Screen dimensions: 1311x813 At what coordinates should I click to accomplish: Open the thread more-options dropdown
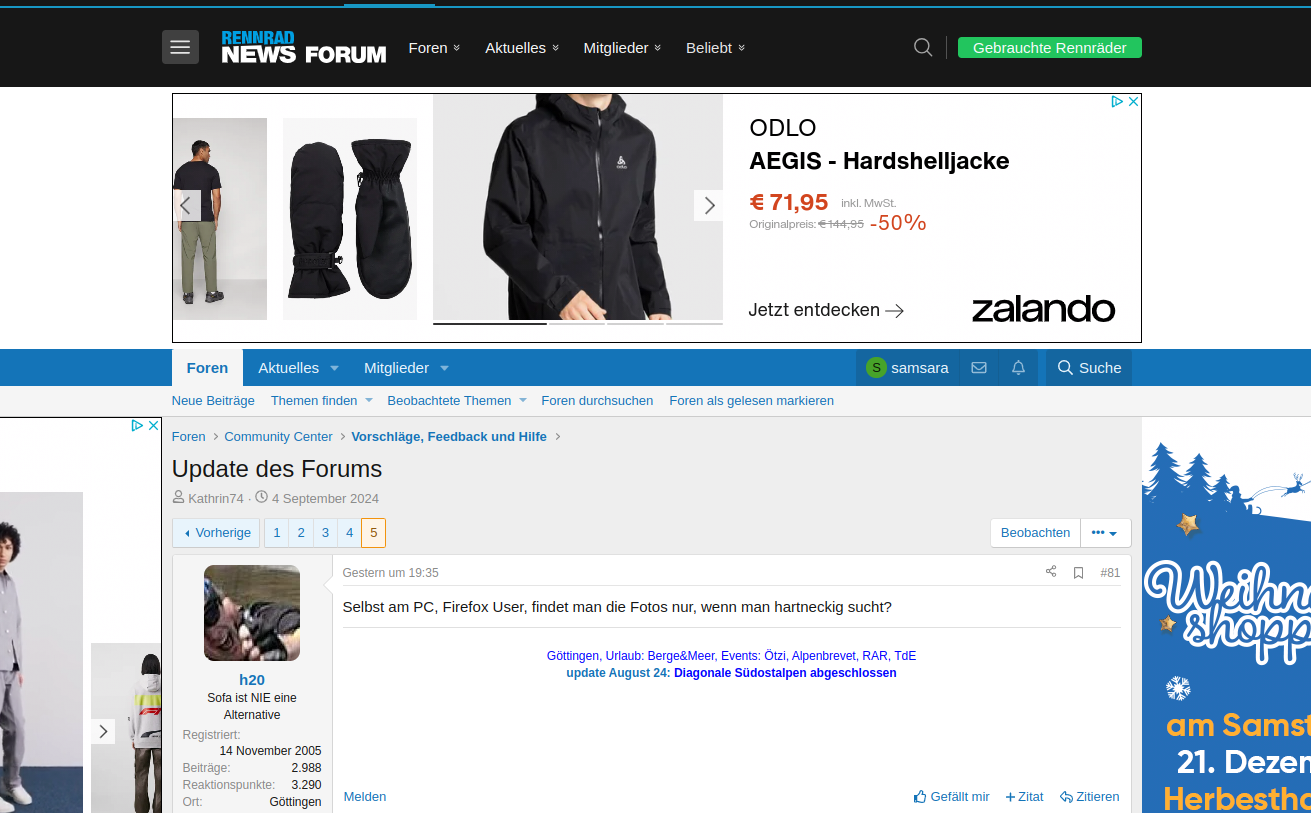[x=1105, y=533]
